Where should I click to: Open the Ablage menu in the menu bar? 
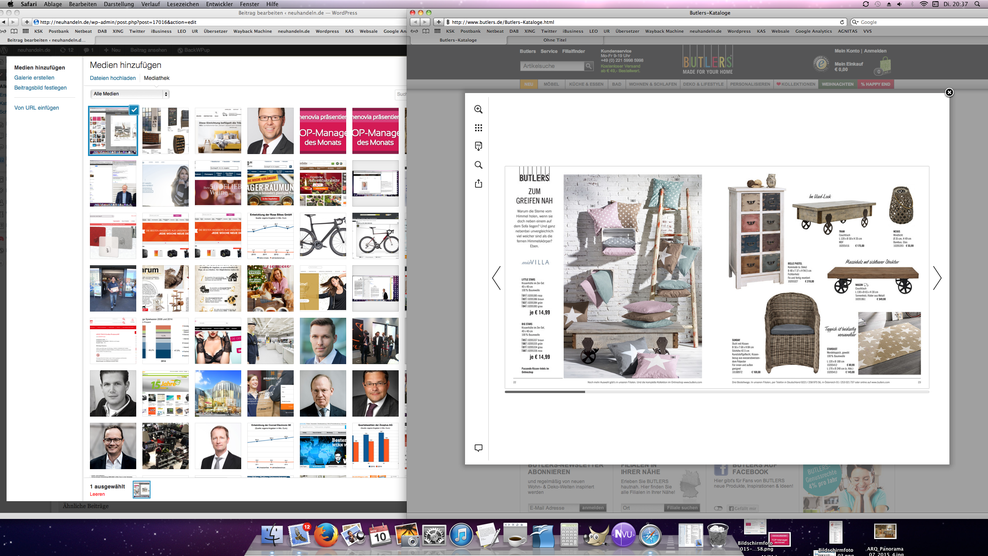pyautogui.click(x=53, y=4)
